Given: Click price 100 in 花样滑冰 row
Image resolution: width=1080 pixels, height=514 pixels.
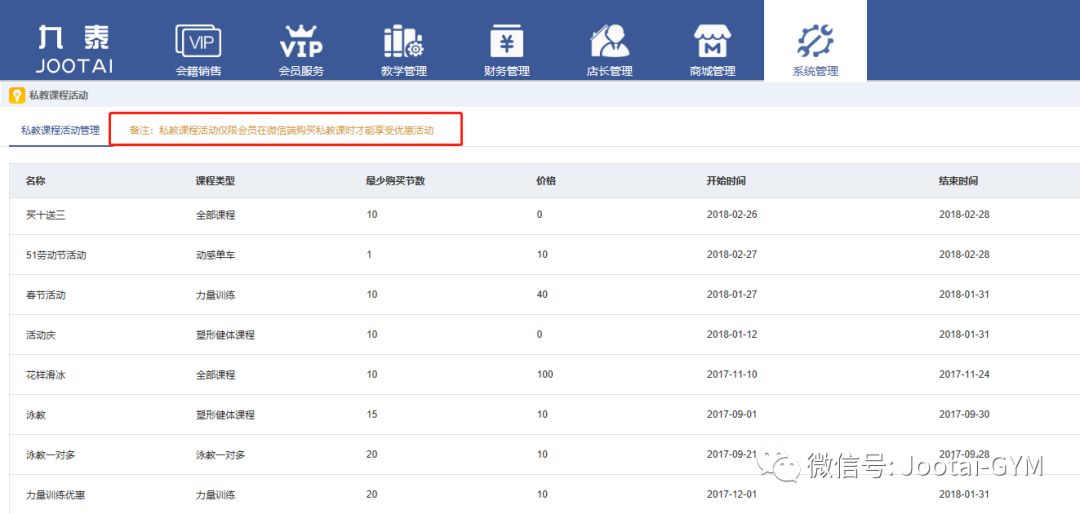Looking at the screenshot, I should (x=545, y=375).
